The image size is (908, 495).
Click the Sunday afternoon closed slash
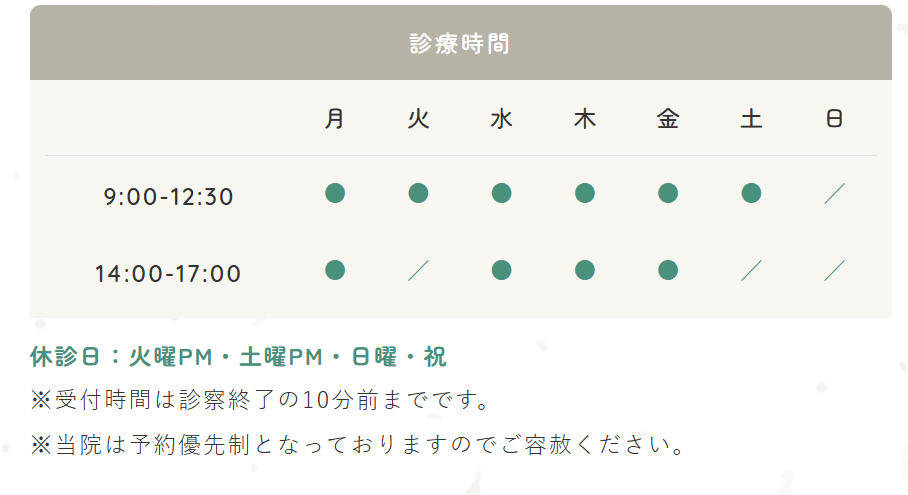point(835,270)
